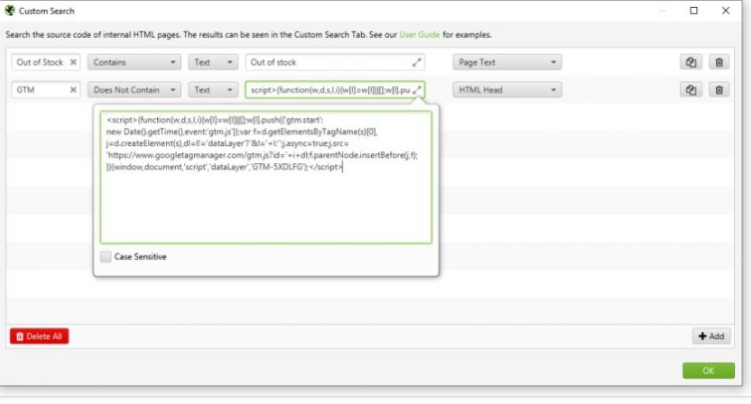Confirm with the OK button
This screenshot has width=751, height=404.
pos(708,371)
